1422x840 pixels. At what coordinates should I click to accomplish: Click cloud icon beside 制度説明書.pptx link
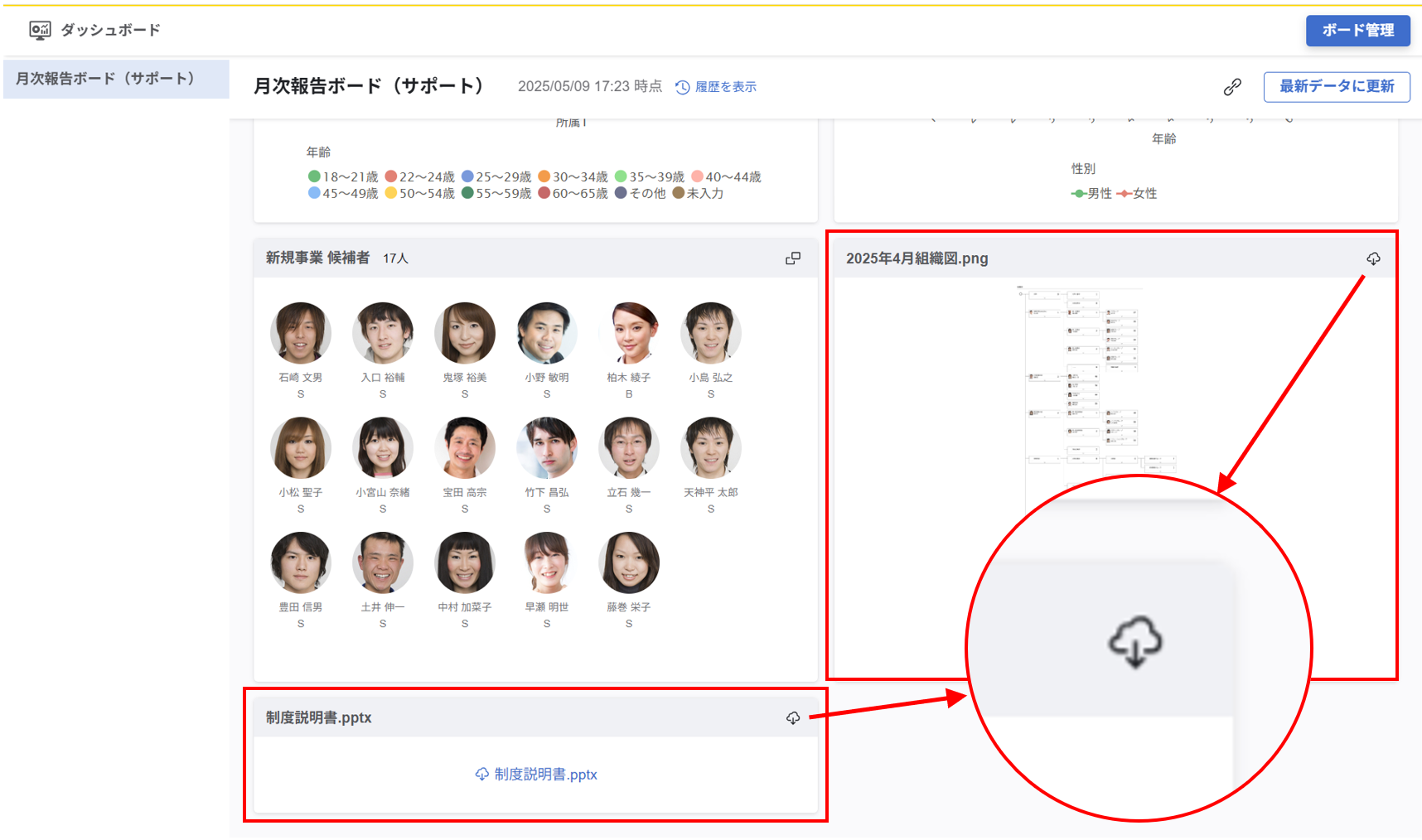(x=481, y=775)
